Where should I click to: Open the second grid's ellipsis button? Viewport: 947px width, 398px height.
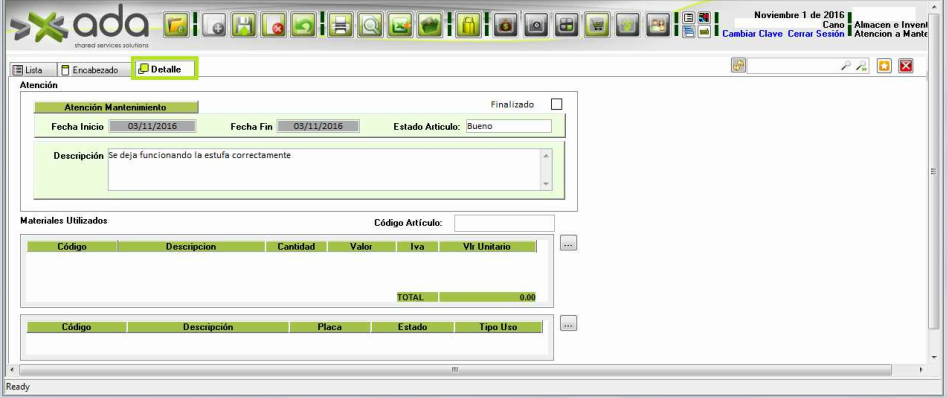pos(568,324)
